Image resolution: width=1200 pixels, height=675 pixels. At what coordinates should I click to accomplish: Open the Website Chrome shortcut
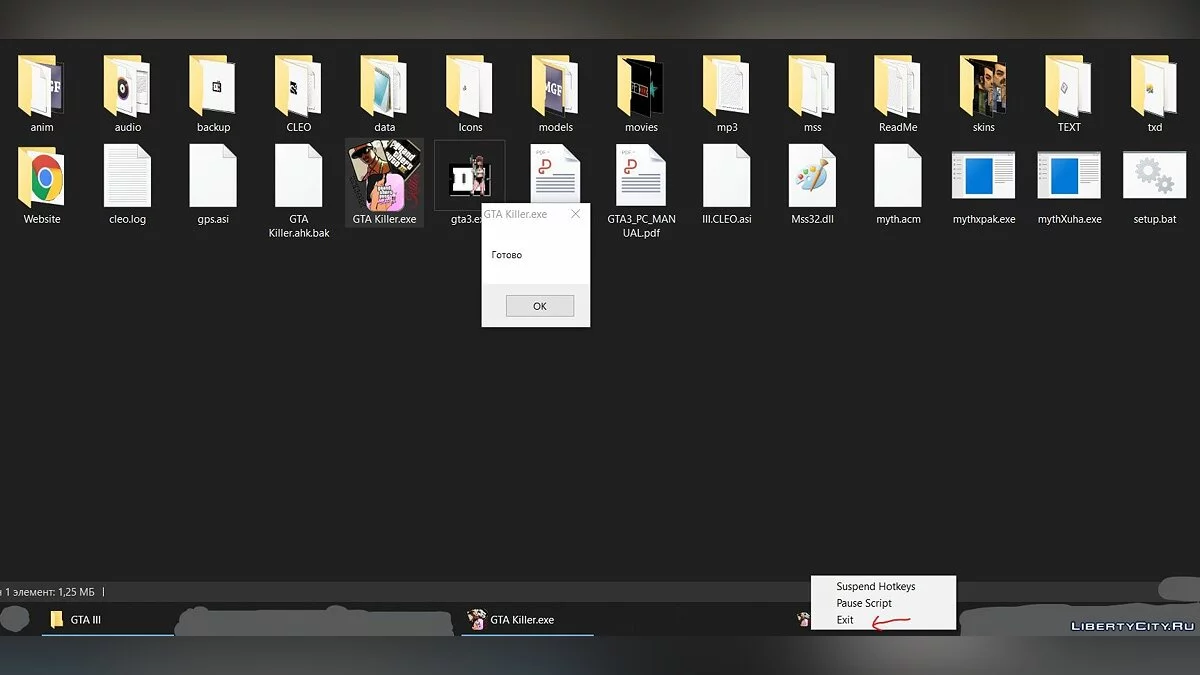(40, 180)
